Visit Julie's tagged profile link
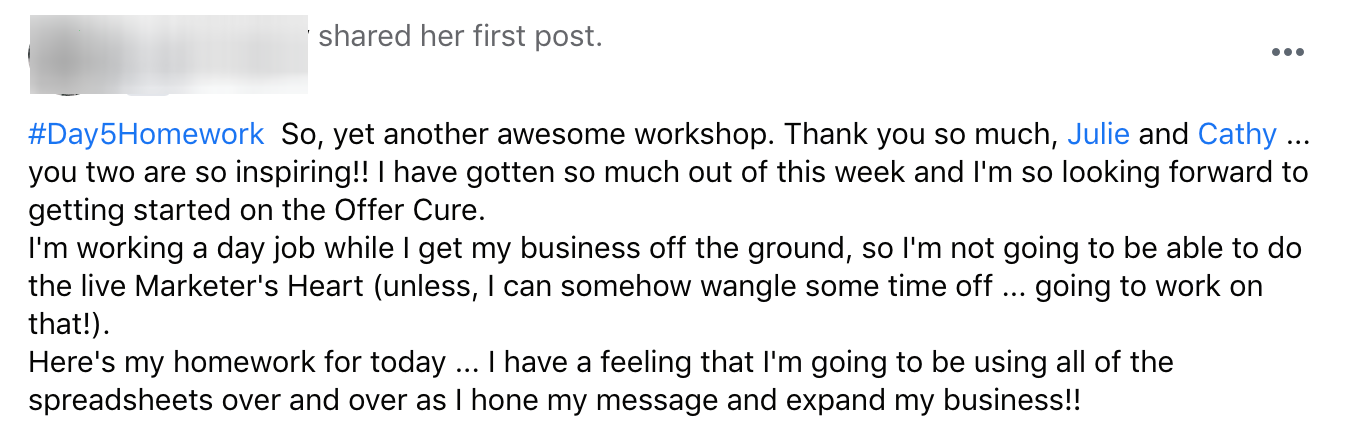The width and height of the screenshot is (1350, 440). pos(1099,134)
